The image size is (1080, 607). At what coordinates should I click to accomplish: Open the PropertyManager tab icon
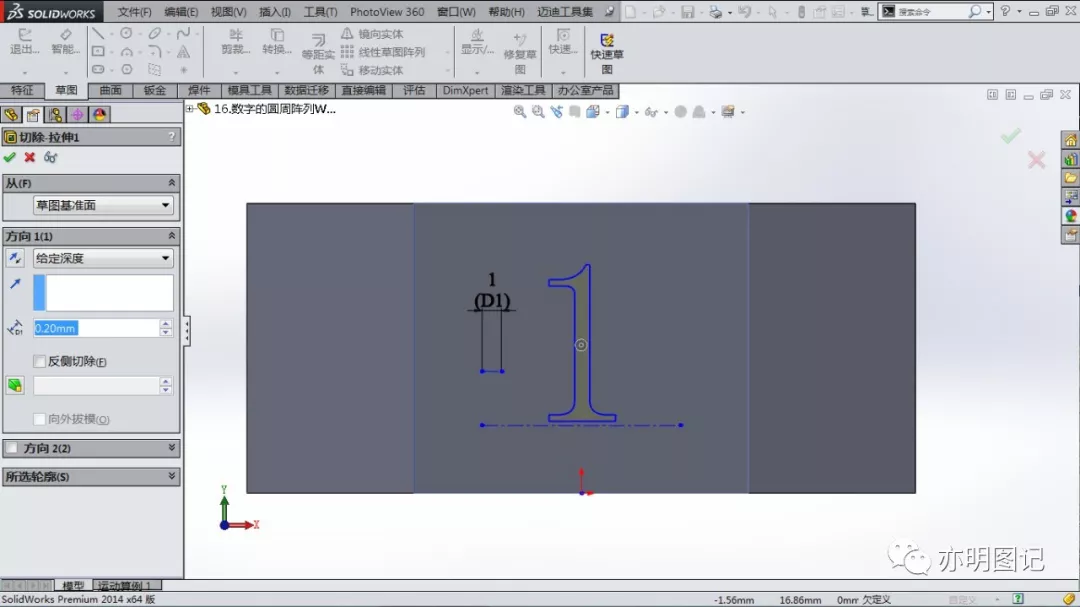[x=33, y=115]
